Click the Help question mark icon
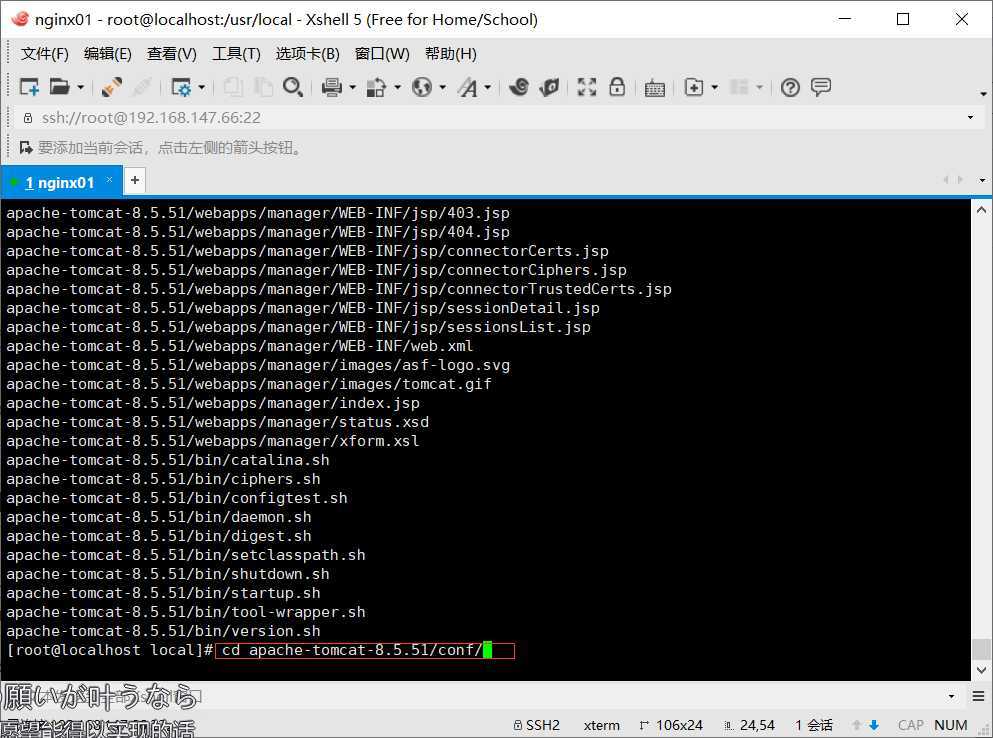Screen dimensions: 993x738 [x=790, y=87]
